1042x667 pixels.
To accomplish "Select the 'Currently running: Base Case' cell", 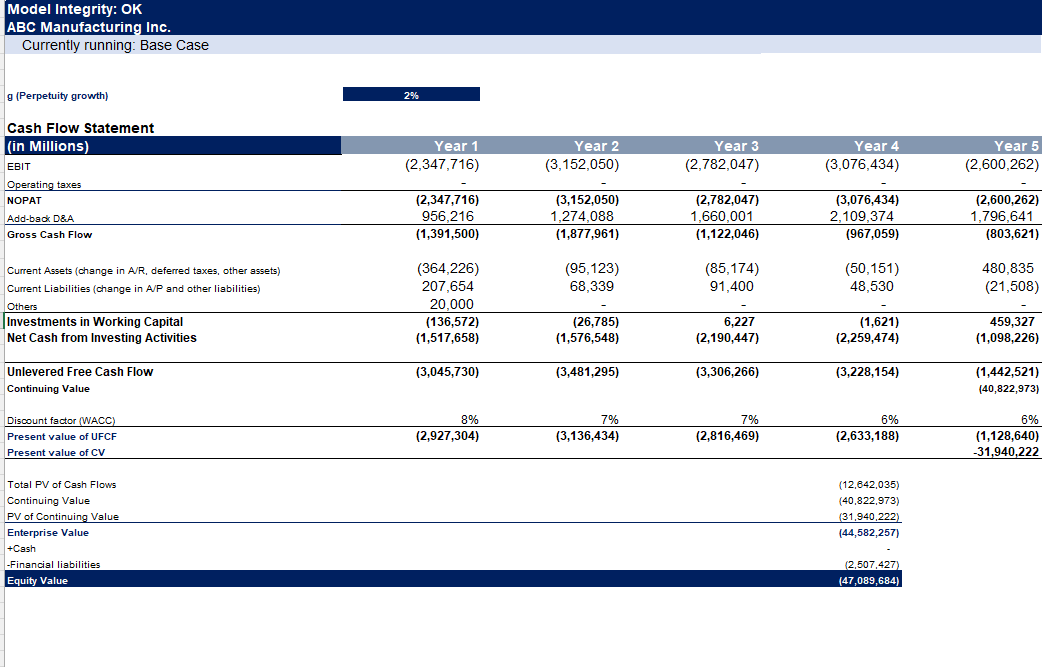I will click(115, 45).
